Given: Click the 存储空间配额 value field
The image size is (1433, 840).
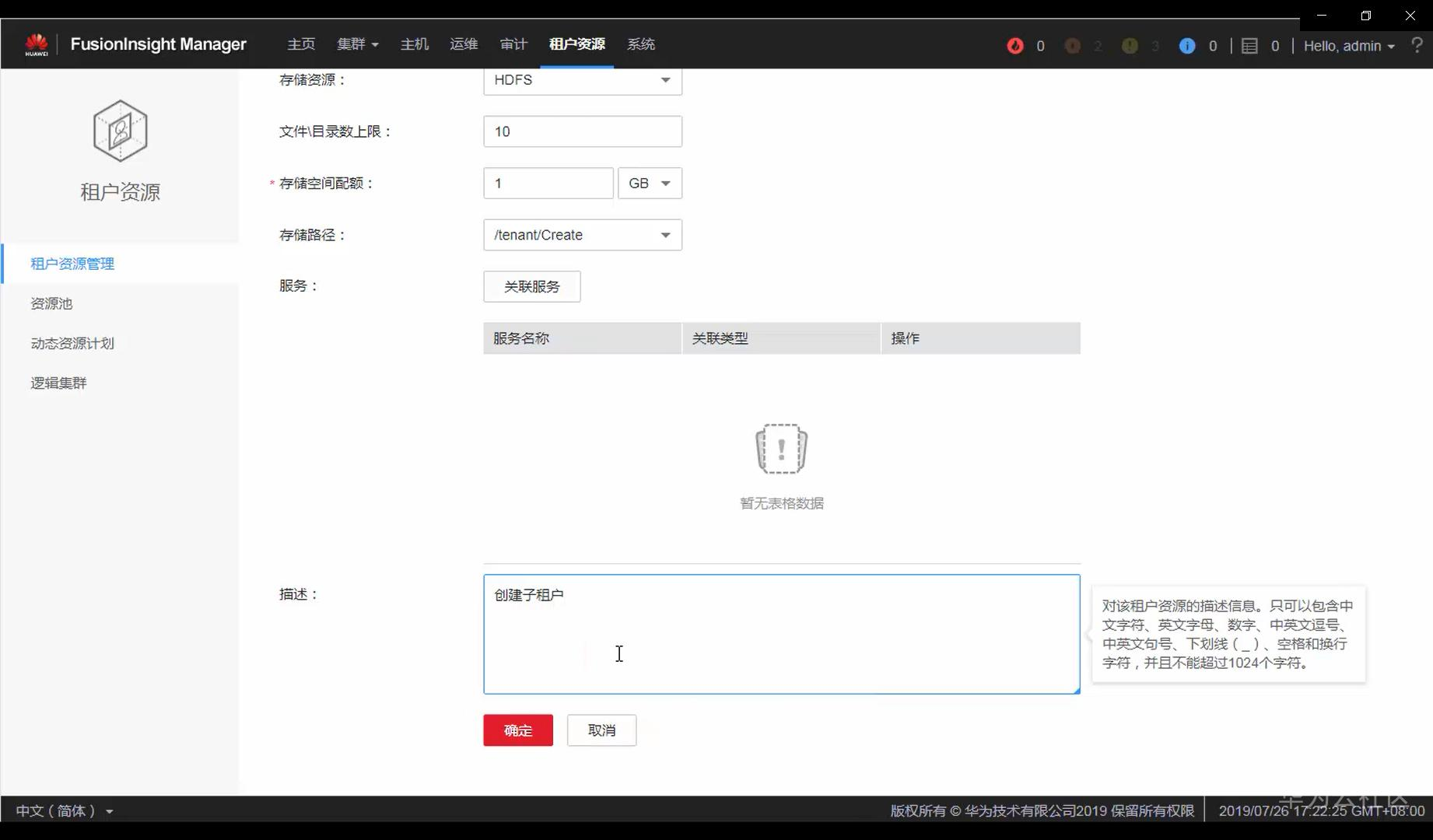Looking at the screenshot, I should (548, 184).
